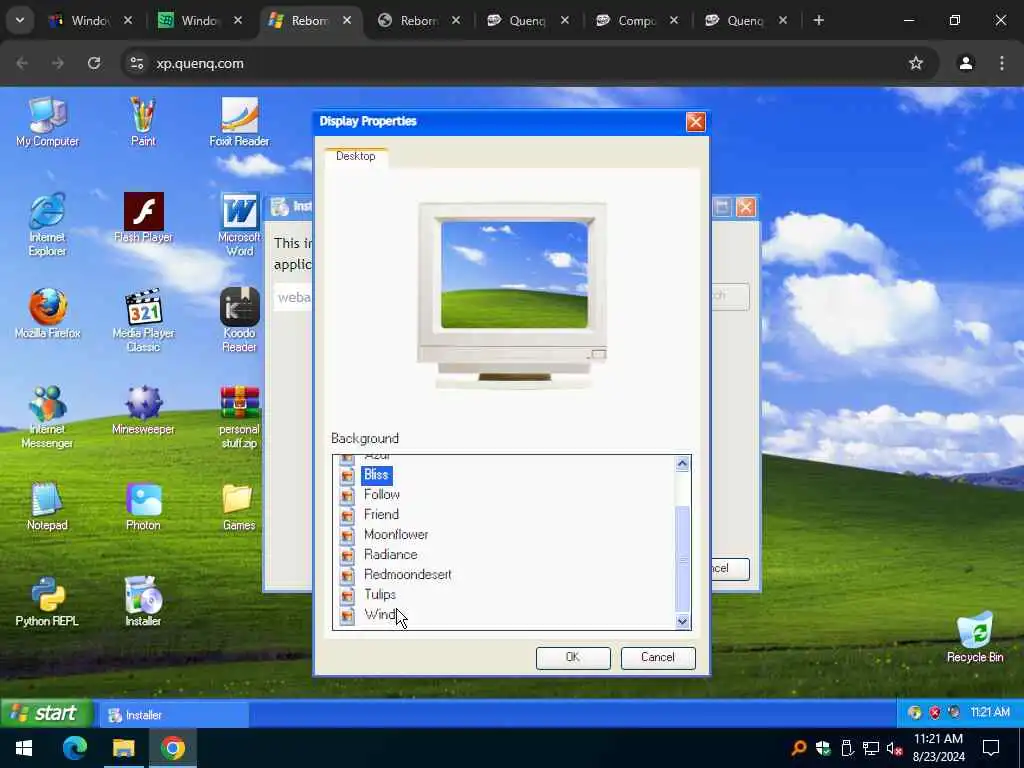
Task: Open File Explorer from Windows taskbar
Action: [x=123, y=748]
